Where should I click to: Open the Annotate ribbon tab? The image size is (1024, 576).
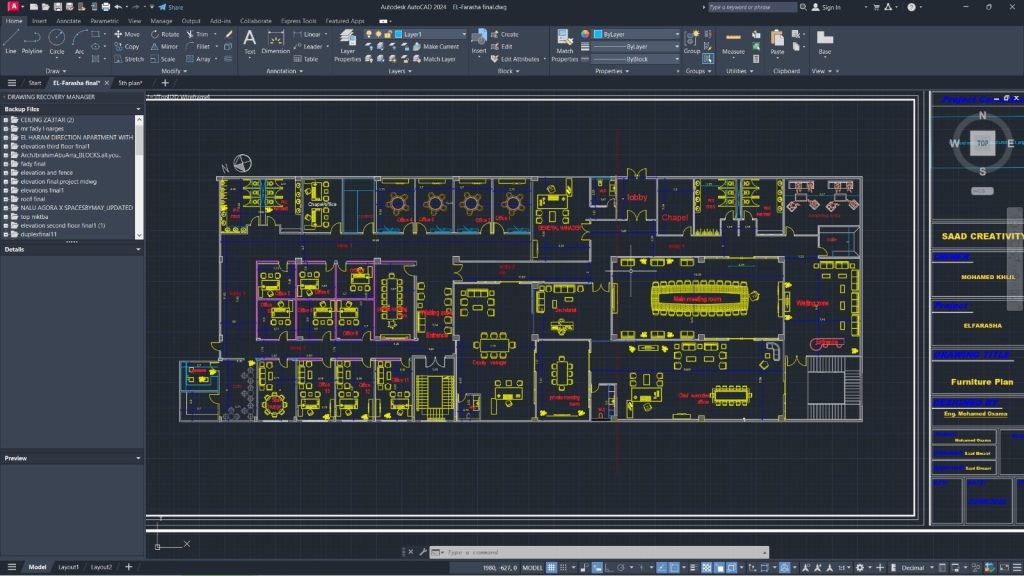pyautogui.click(x=68, y=21)
